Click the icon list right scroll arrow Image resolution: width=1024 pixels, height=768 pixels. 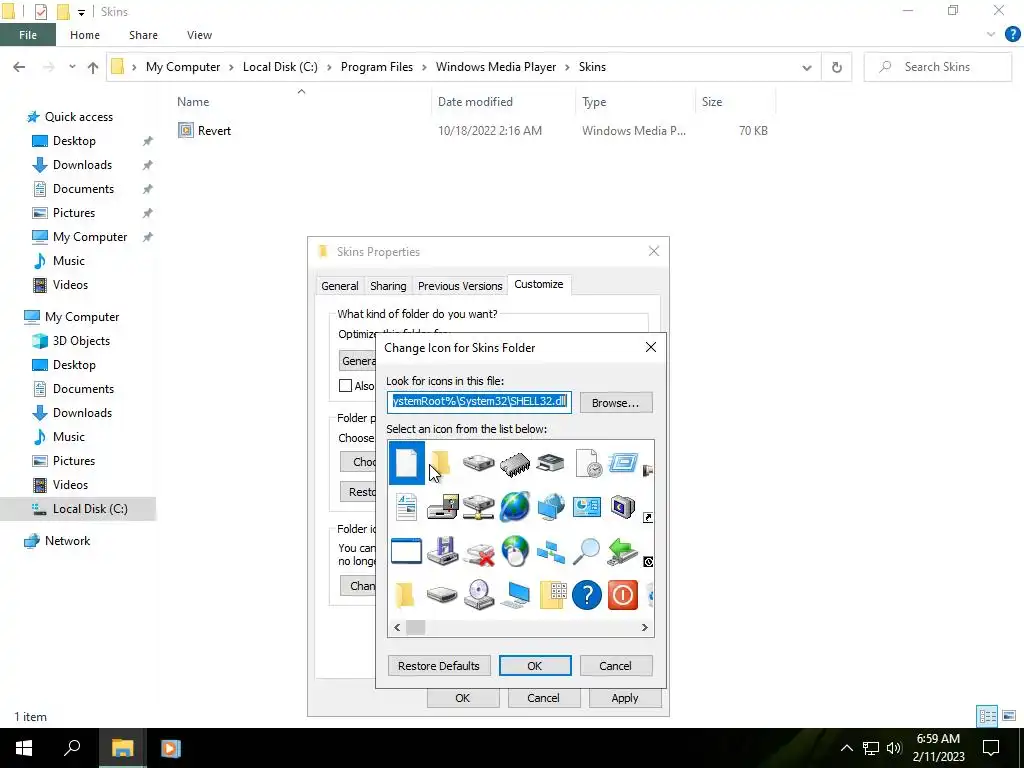point(645,628)
